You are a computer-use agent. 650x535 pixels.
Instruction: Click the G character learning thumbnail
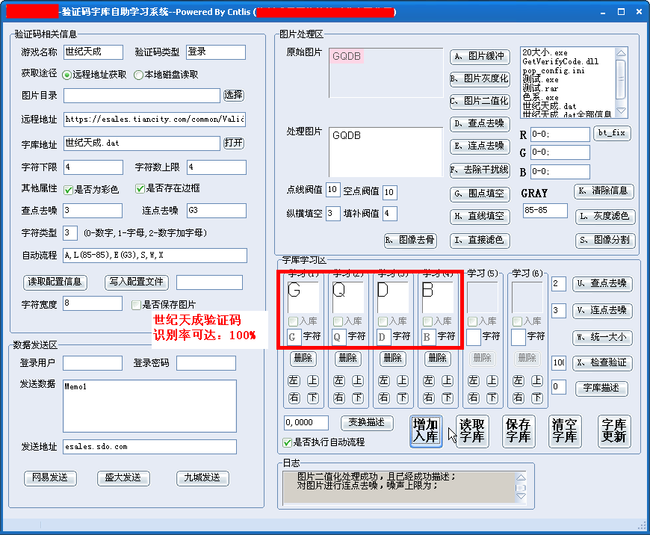click(x=303, y=298)
